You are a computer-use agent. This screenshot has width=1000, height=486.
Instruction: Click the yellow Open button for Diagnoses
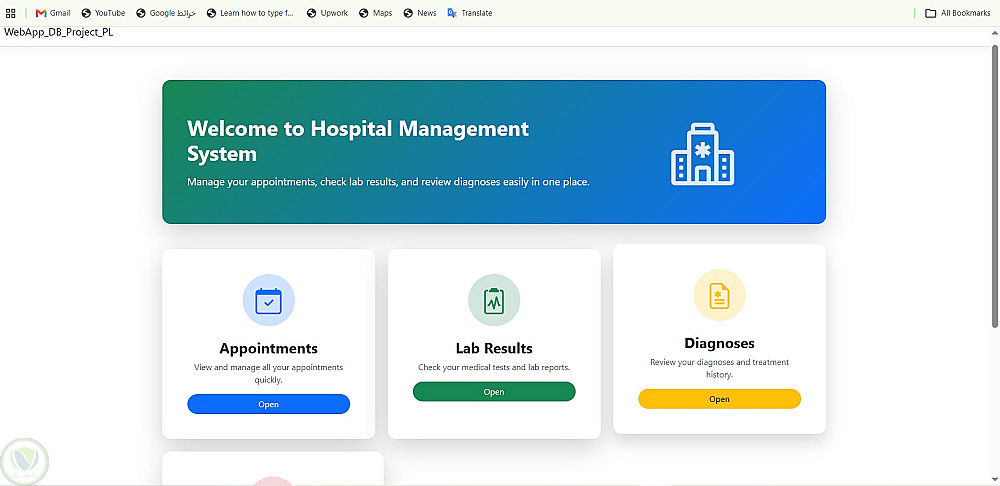[x=719, y=399]
